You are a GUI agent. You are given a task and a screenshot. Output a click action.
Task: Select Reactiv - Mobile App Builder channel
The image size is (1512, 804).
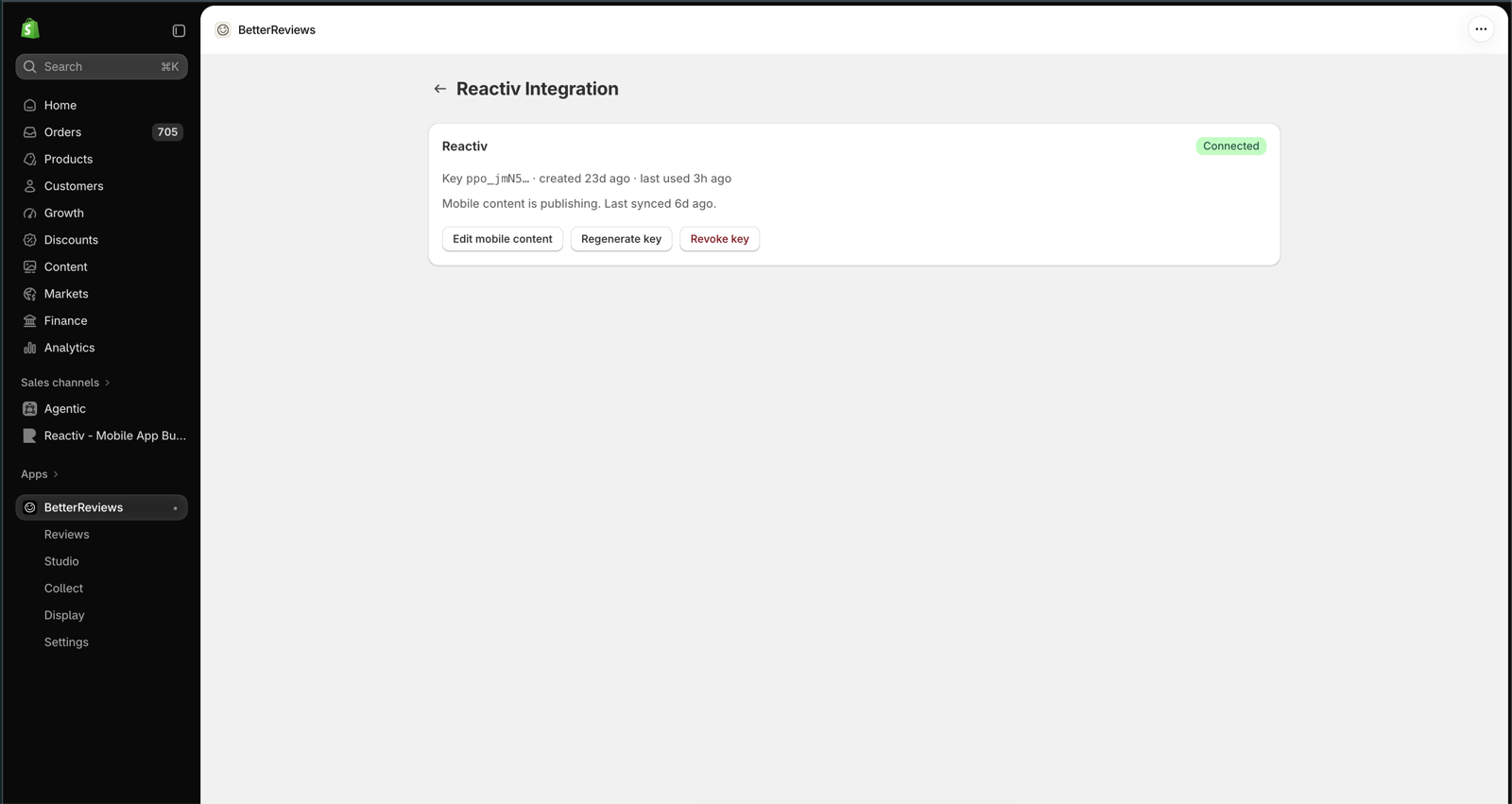(101, 436)
